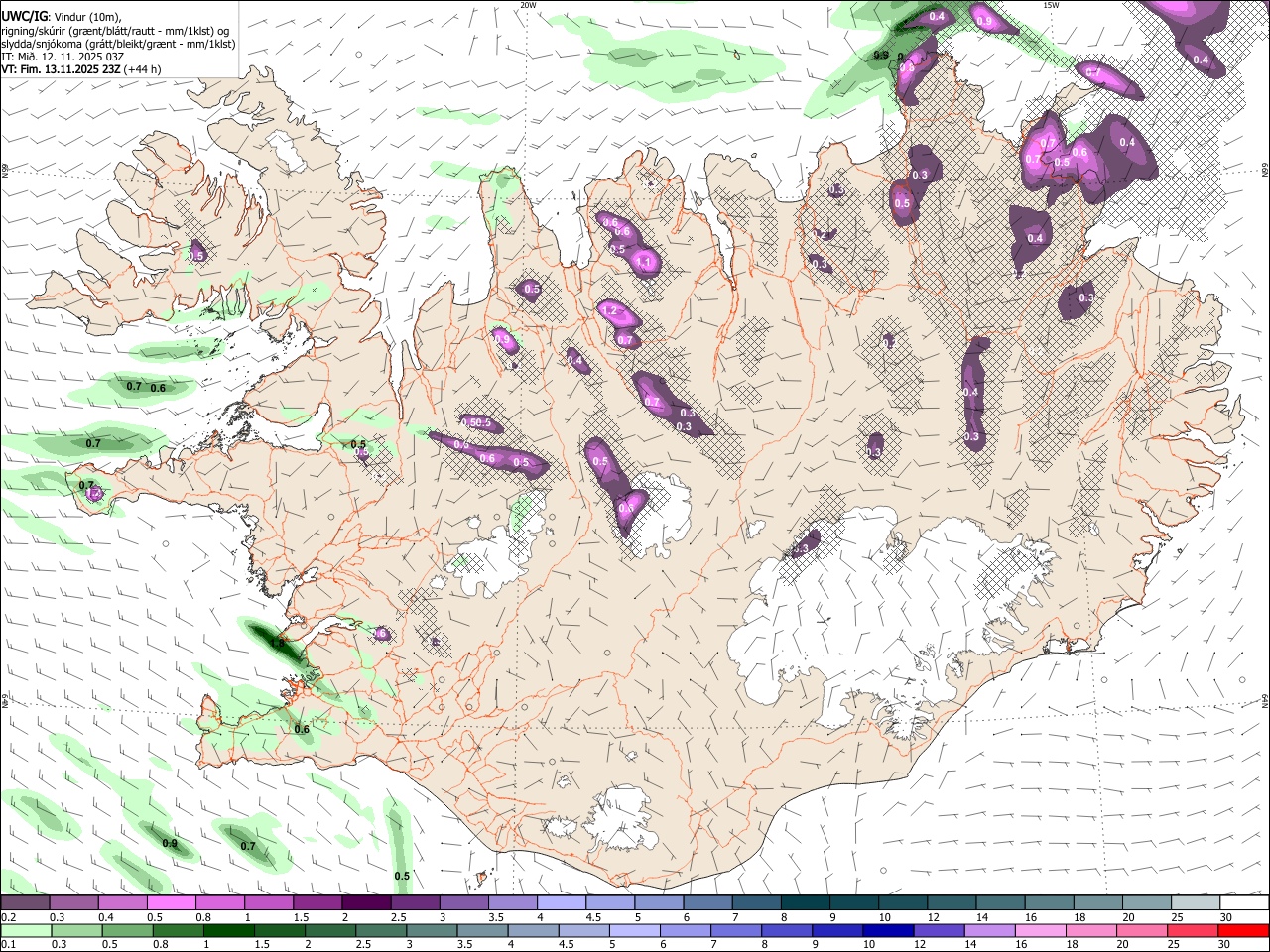The width and height of the screenshot is (1270, 952).
Task: Click the "IT: Mið. 12. 11. 2025 03Z" line
Action: tap(63, 57)
